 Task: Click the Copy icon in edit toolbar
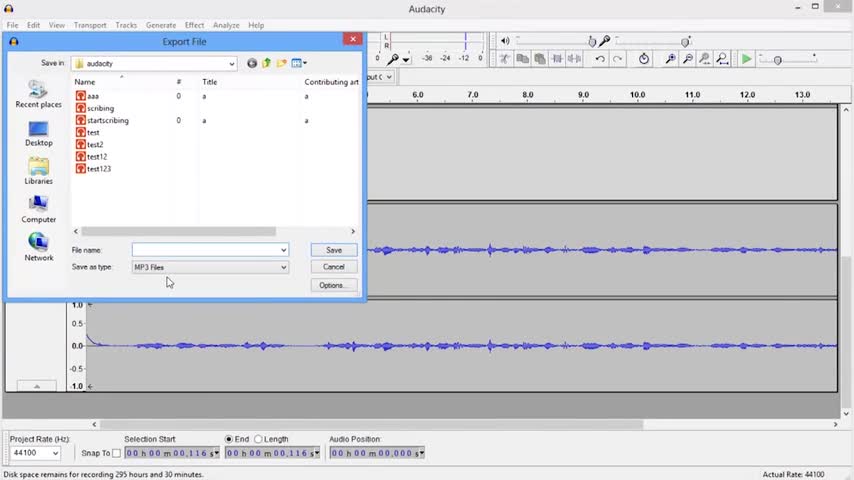tap(522, 59)
